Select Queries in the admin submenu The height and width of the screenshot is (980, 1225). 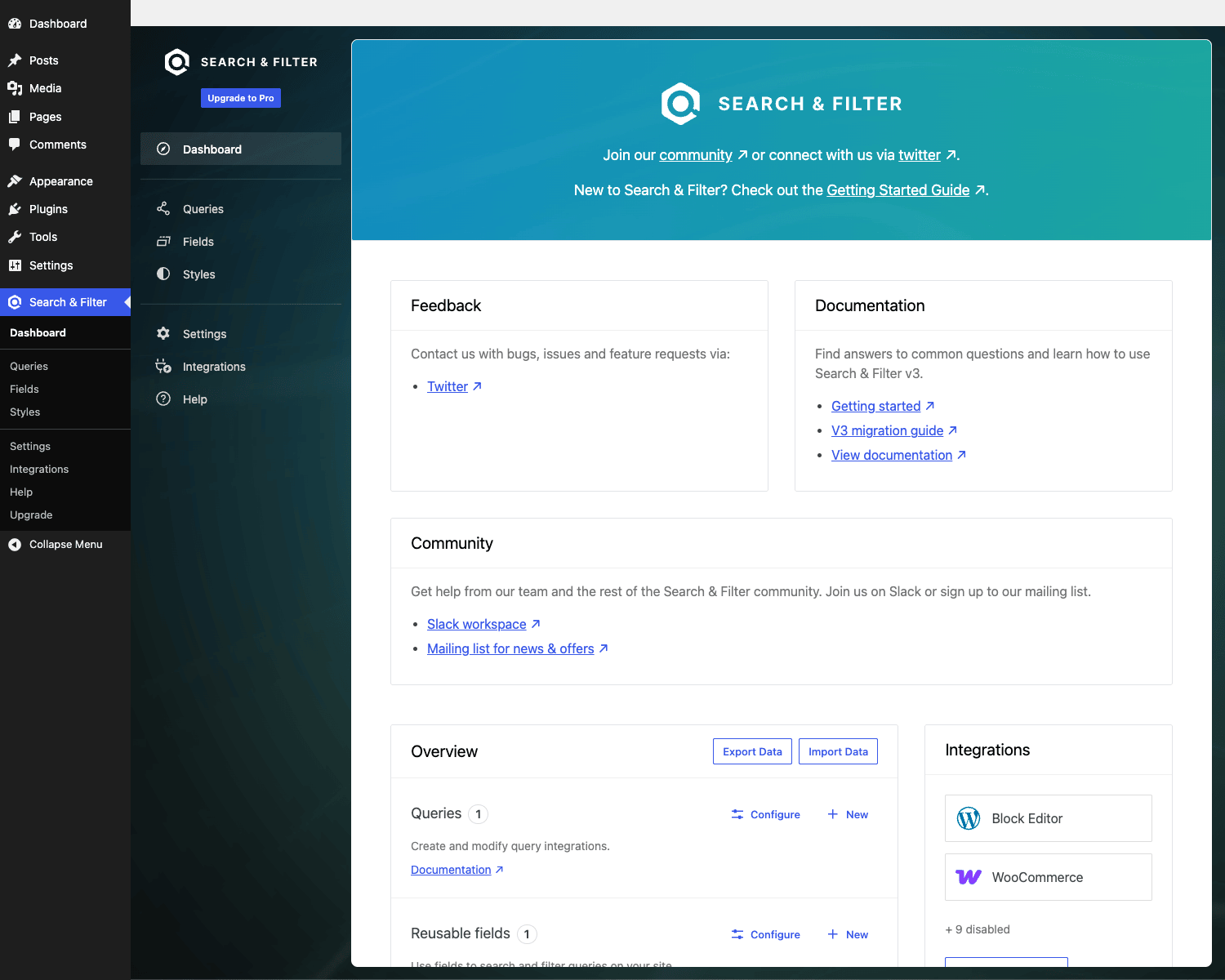tap(29, 367)
